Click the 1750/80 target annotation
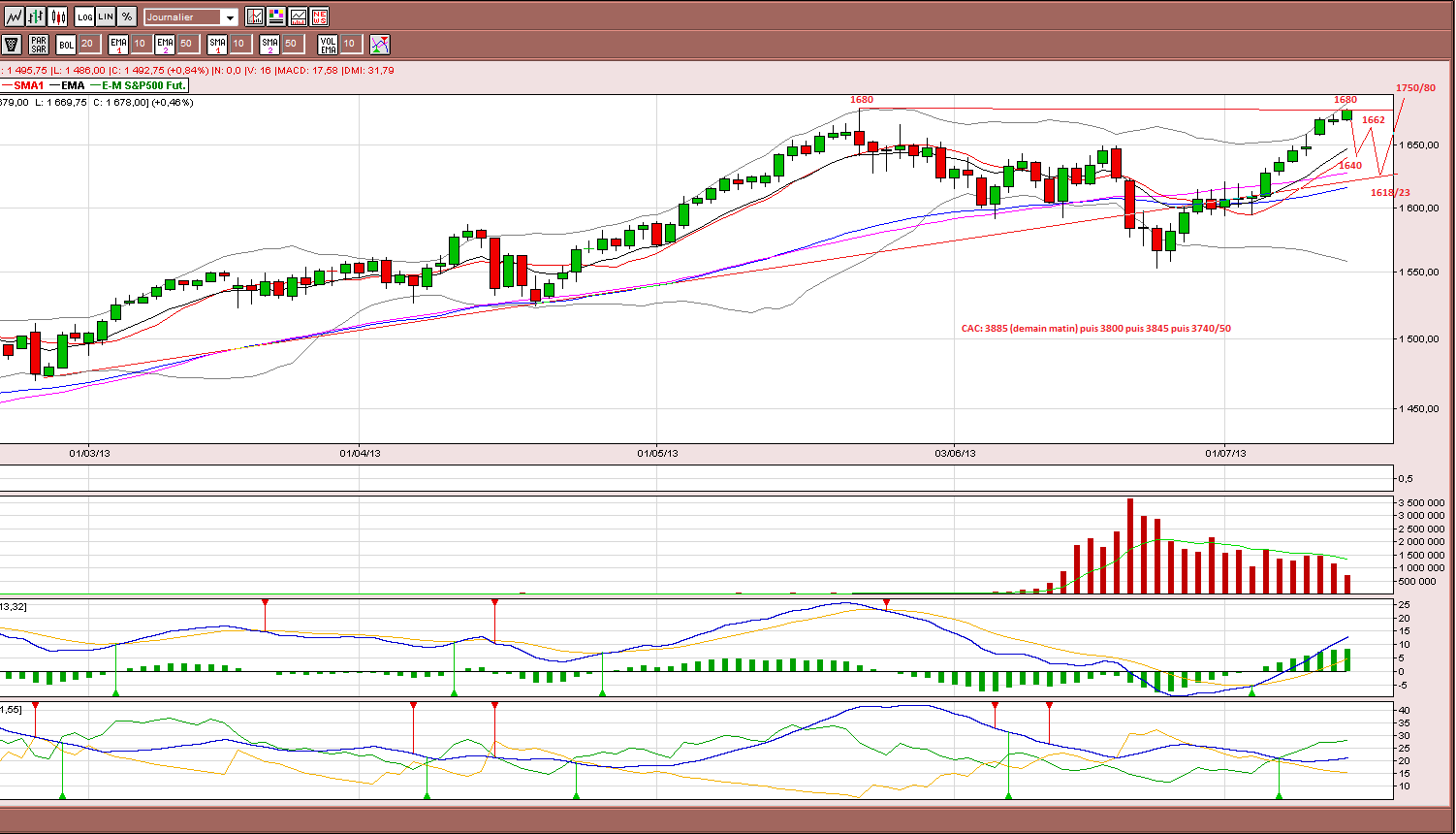This screenshot has width=1456, height=834. click(x=1415, y=88)
